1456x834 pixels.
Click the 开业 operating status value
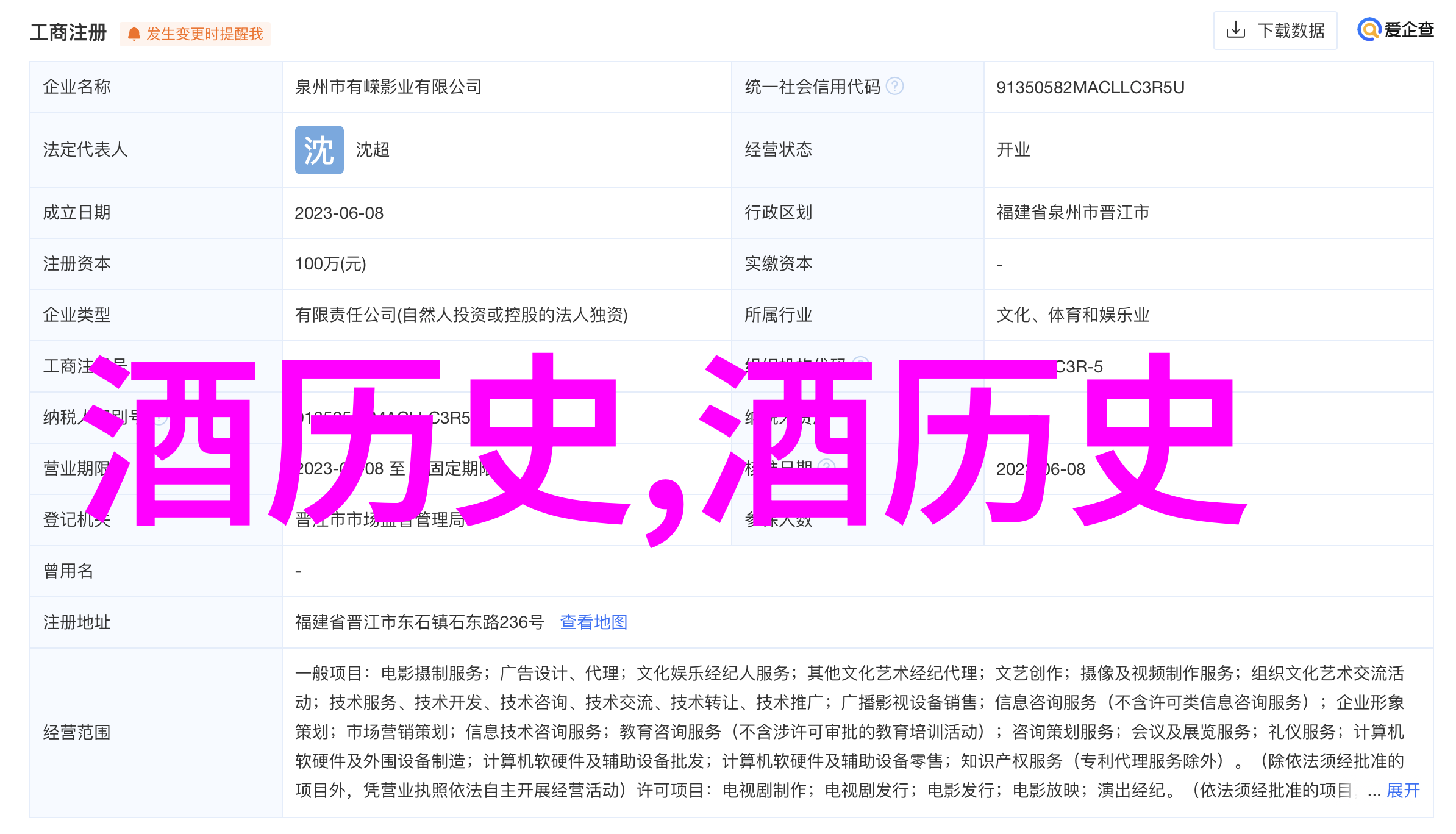click(1013, 150)
